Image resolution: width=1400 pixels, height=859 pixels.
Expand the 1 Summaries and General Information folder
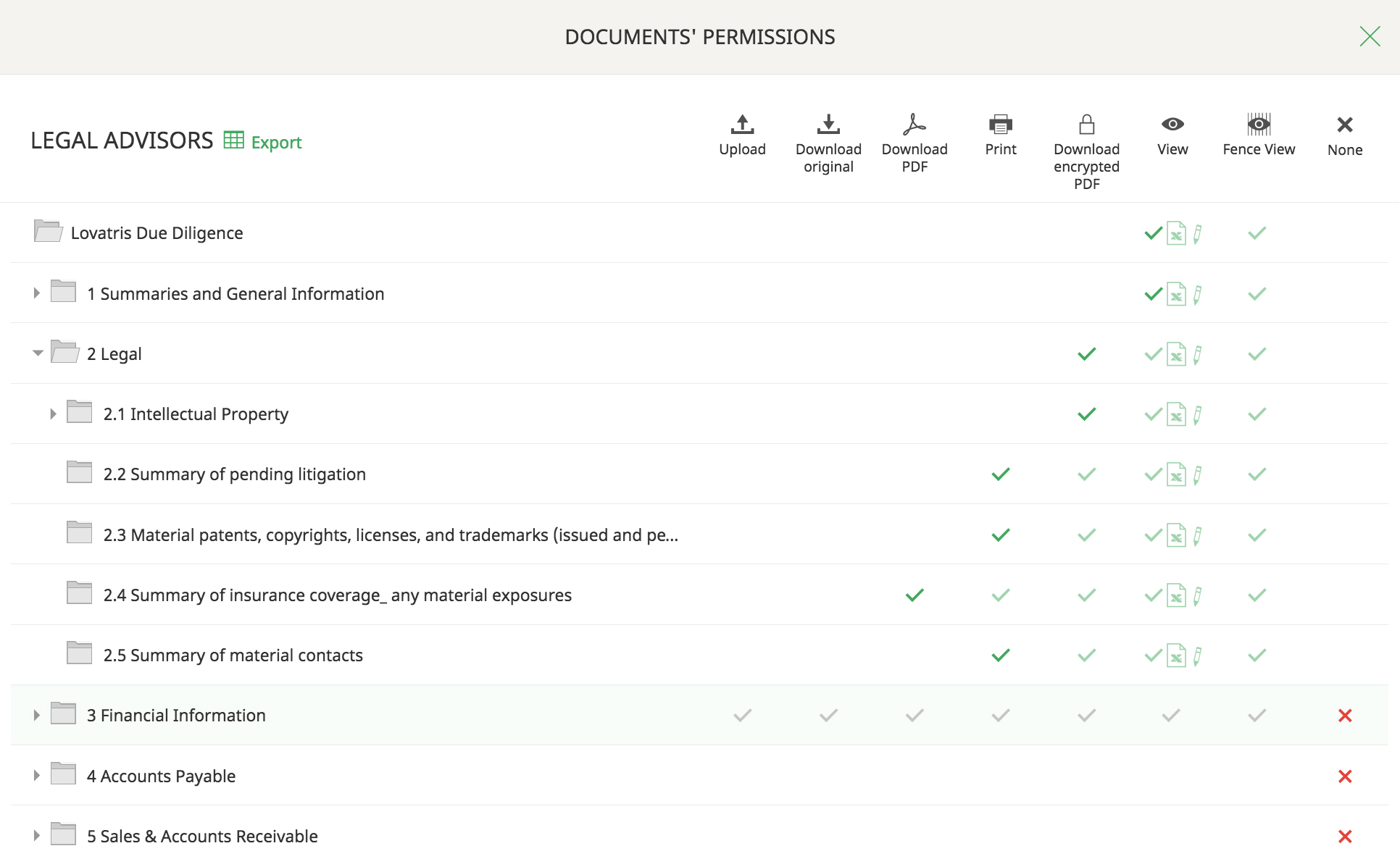click(35, 293)
